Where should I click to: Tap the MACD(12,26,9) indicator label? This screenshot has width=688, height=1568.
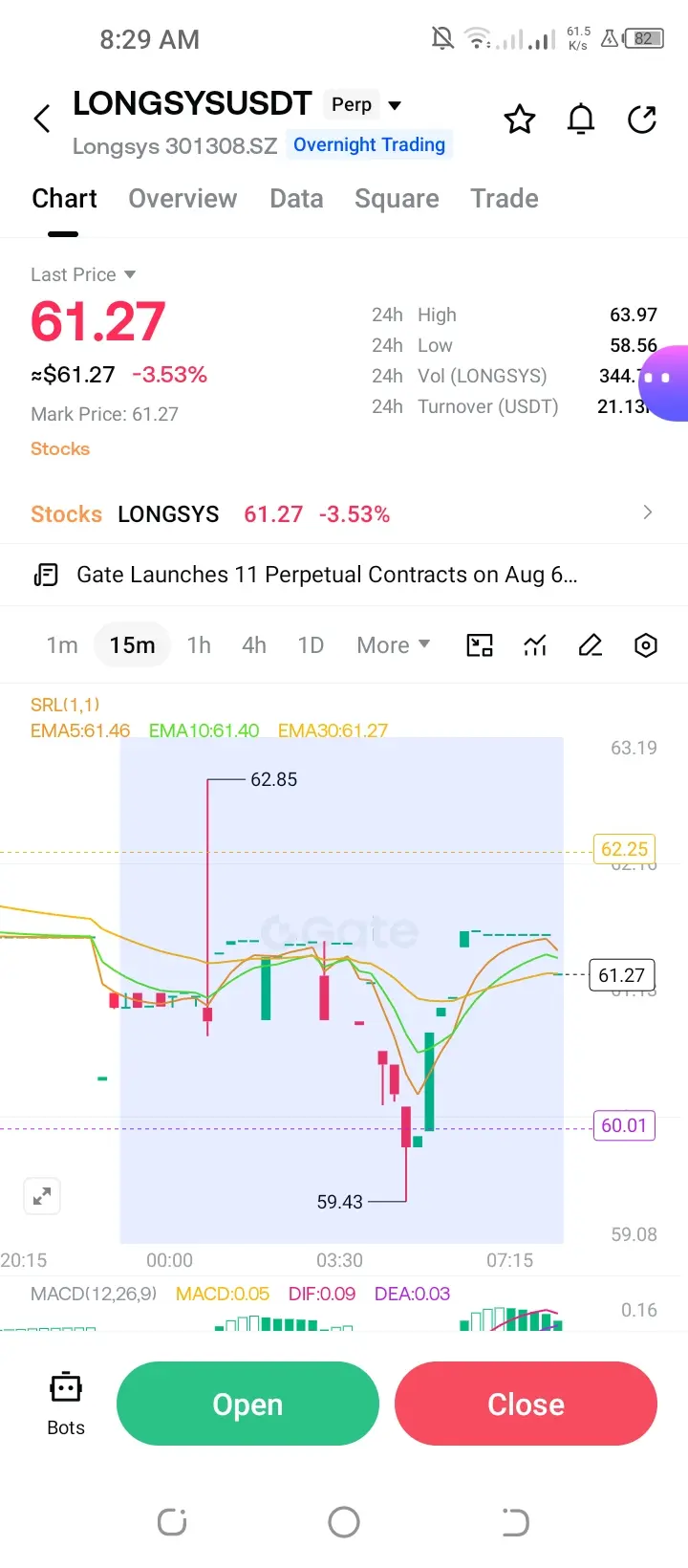94,1294
